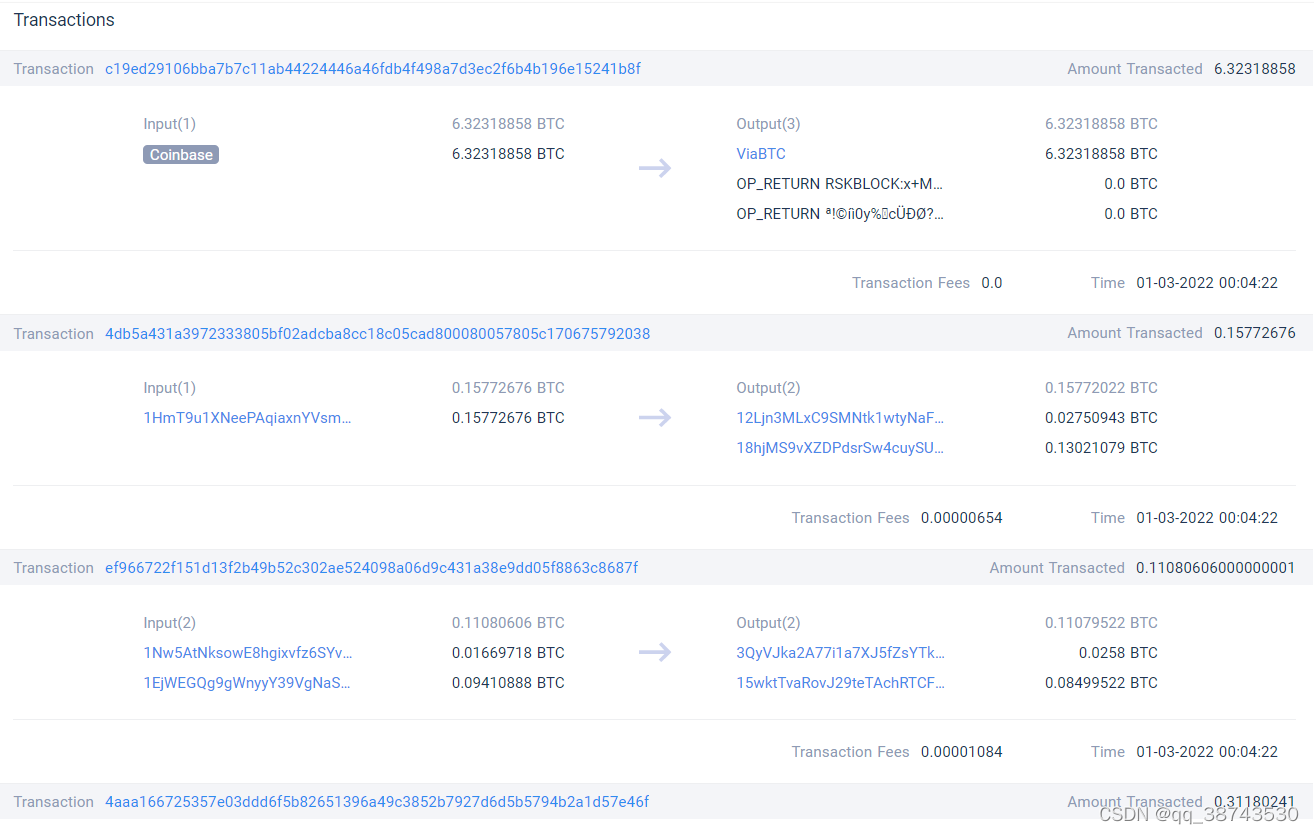Open the ViaBTC output address link
This screenshot has height=834, width=1314.
[761, 154]
